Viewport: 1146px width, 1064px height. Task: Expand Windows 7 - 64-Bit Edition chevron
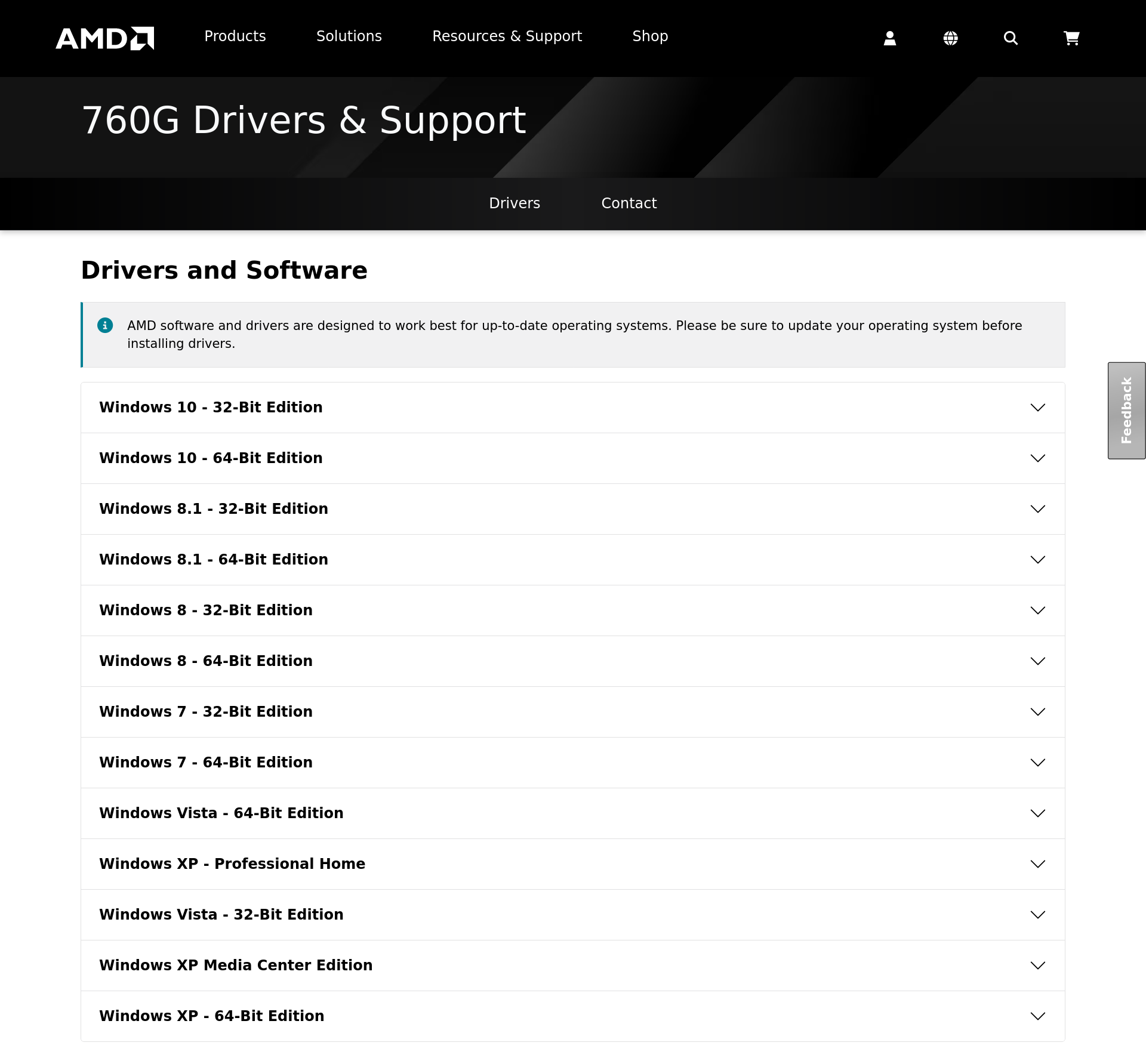tap(1038, 763)
